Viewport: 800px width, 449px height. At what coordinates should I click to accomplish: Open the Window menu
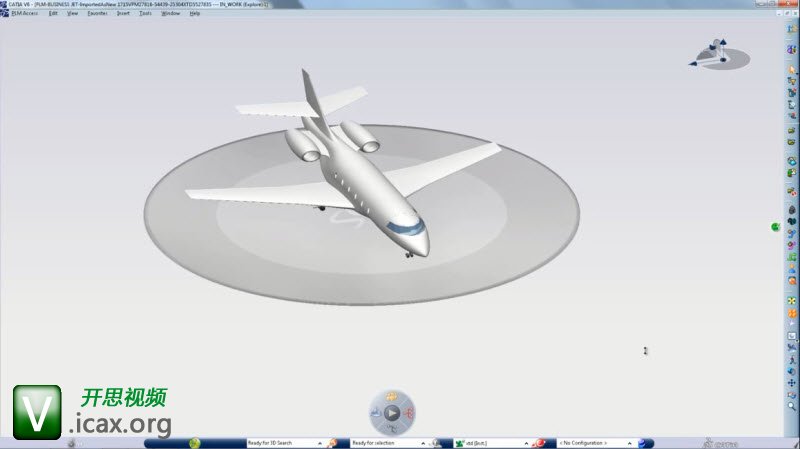(170, 13)
